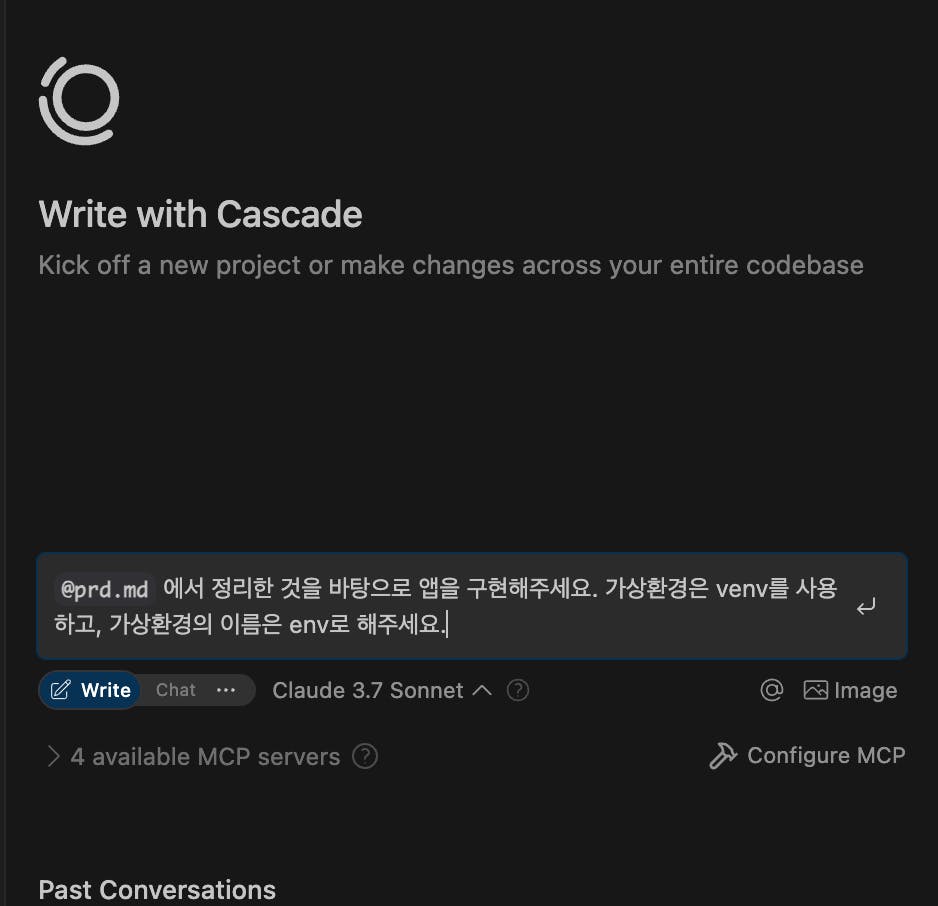This screenshot has width=938, height=906.
Task: Click the Image button label
Action: click(x=865, y=690)
